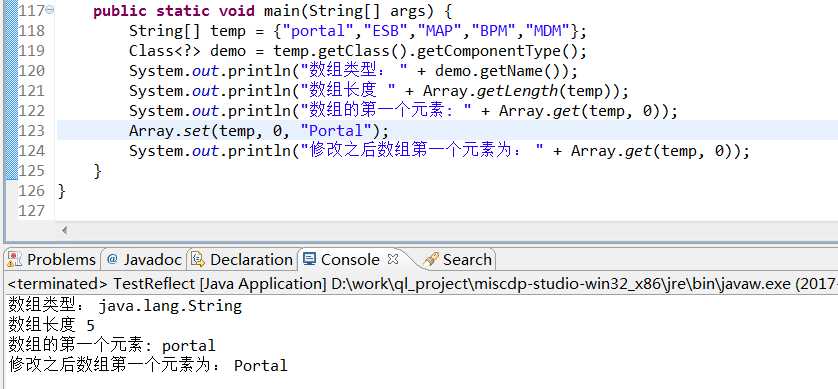838x389 pixels.
Task: Click line number 119
Action: pyautogui.click(x=32, y=51)
